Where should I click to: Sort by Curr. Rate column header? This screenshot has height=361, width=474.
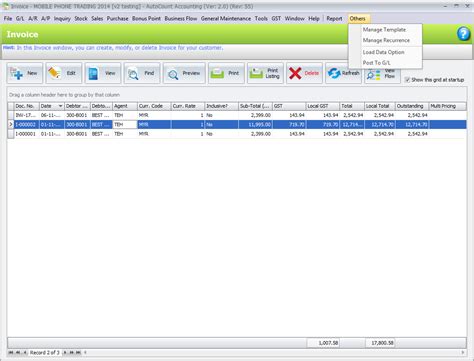coord(188,106)
